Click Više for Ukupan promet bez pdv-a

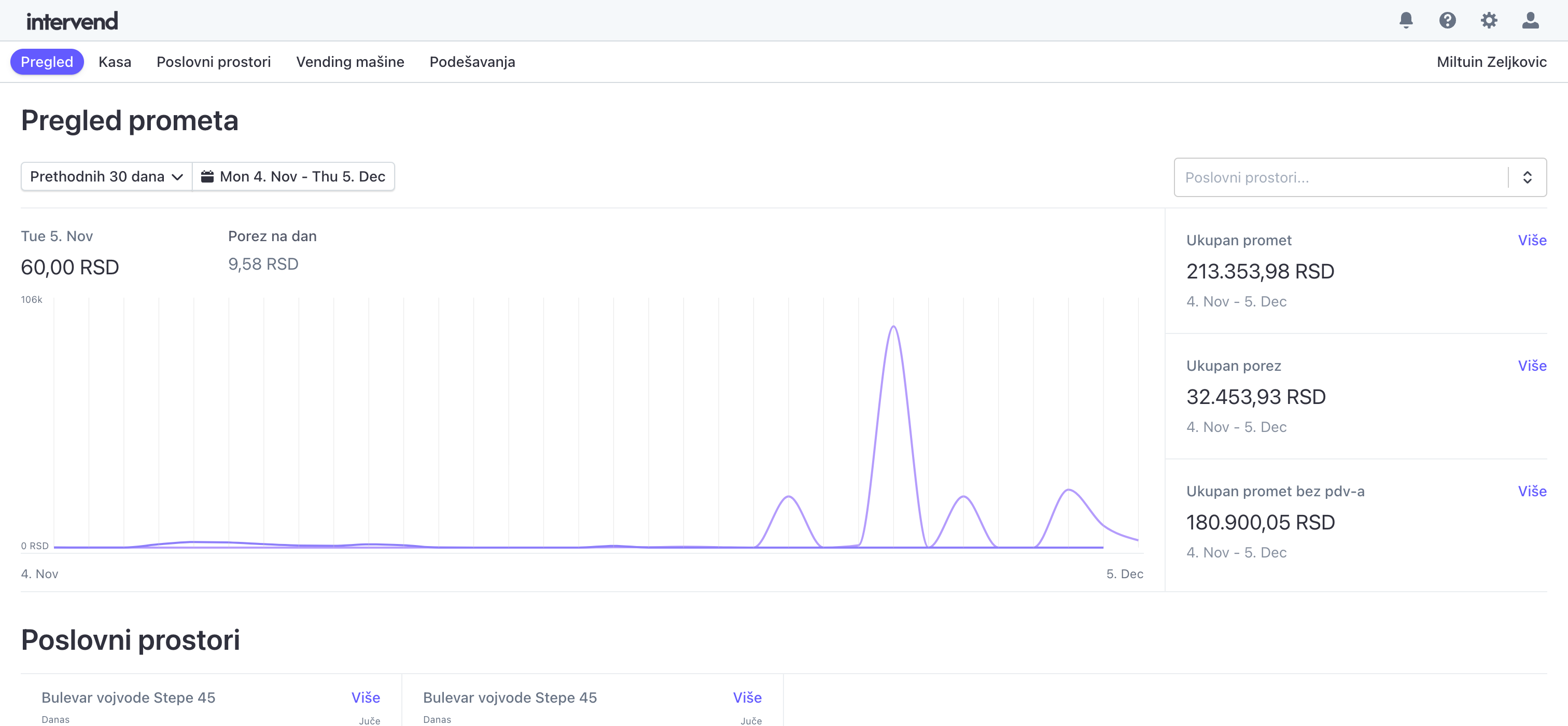[1532, 491]
